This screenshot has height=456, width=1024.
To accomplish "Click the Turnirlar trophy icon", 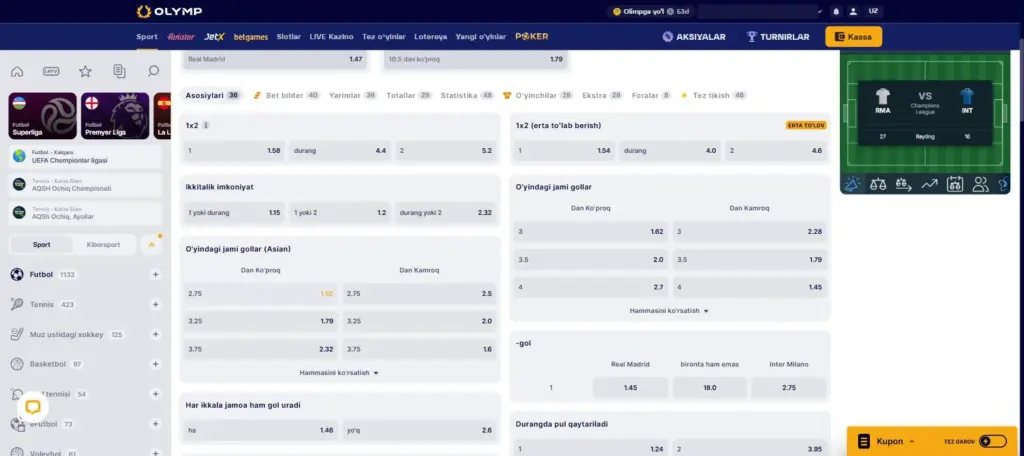I will tap(752, 37).
